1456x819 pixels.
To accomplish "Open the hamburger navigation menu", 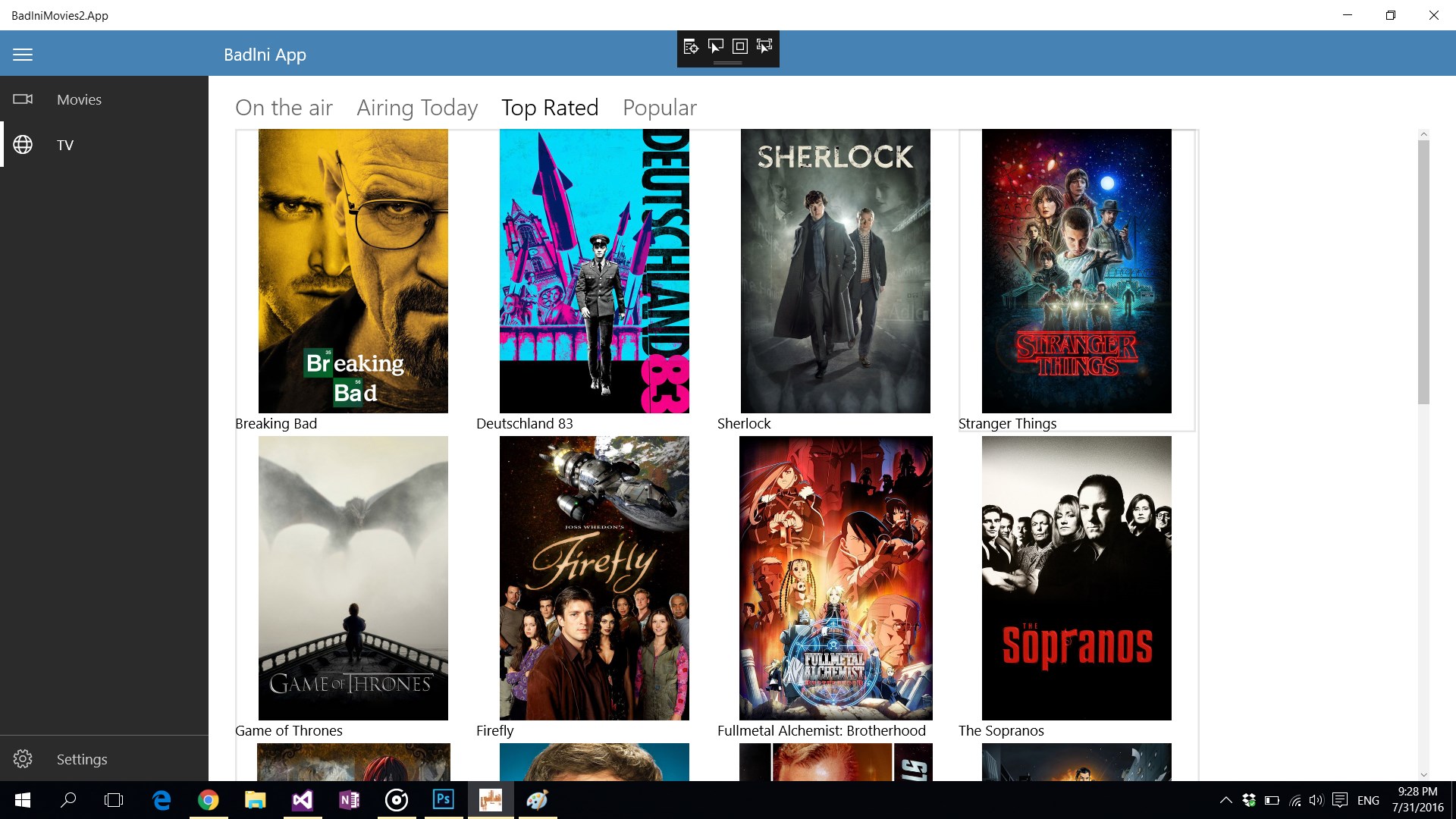I will (x=23, y=55).
